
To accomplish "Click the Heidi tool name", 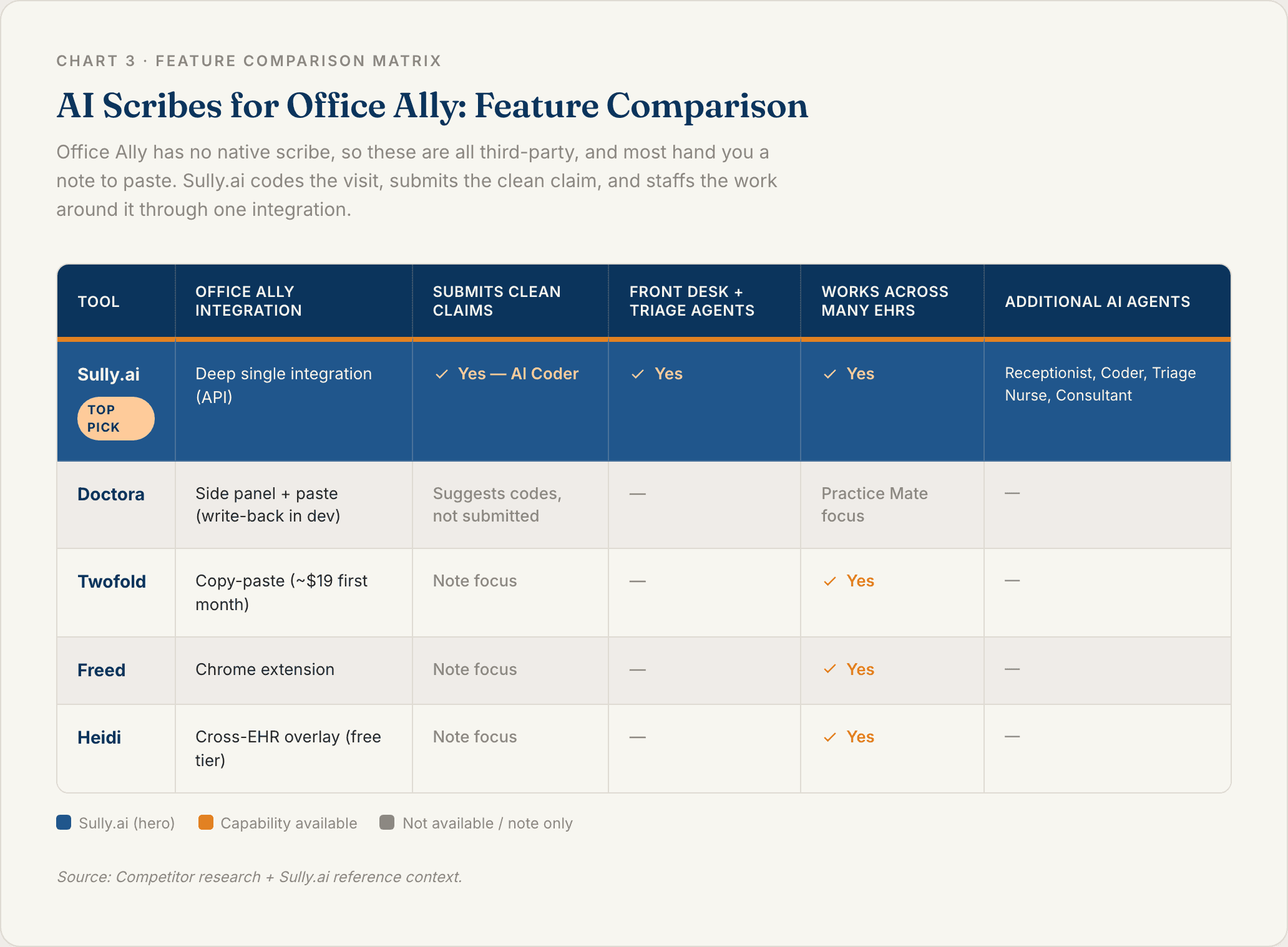I will [99, 737].
